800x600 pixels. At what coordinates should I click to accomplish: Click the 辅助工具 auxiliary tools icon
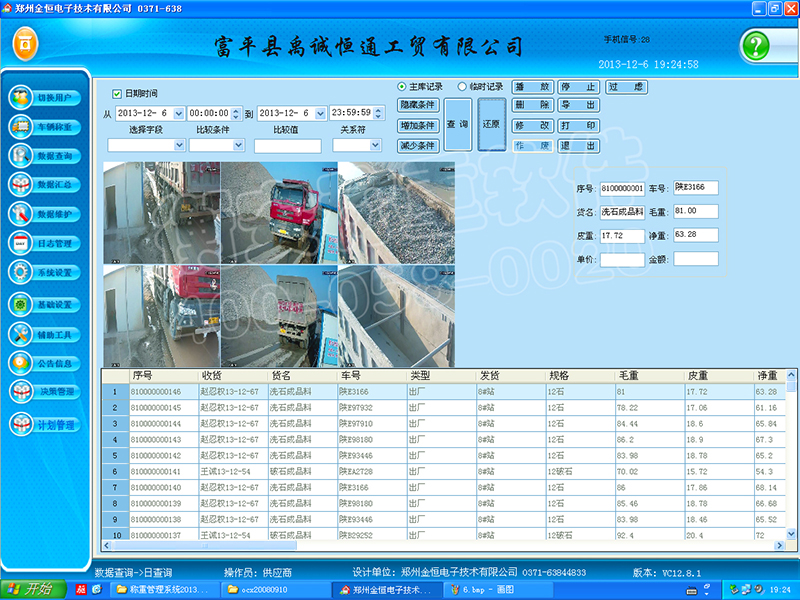tap(23, 334)
